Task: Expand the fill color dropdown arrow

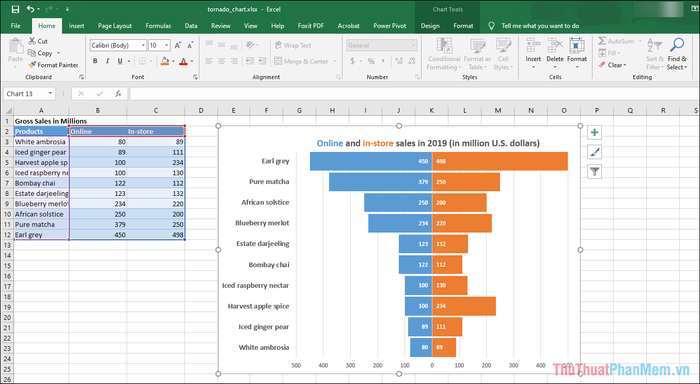Action: (173, 61)
